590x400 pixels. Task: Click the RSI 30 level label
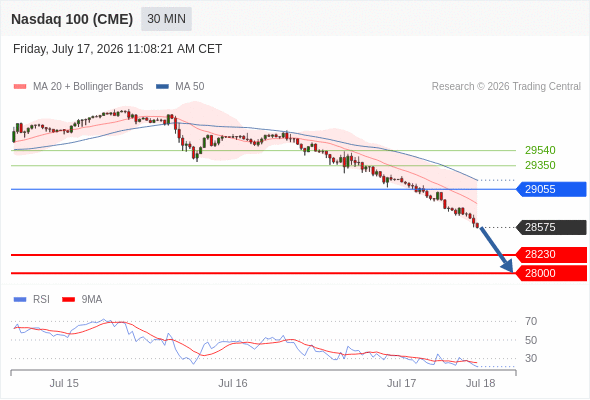tap(531, 358)
